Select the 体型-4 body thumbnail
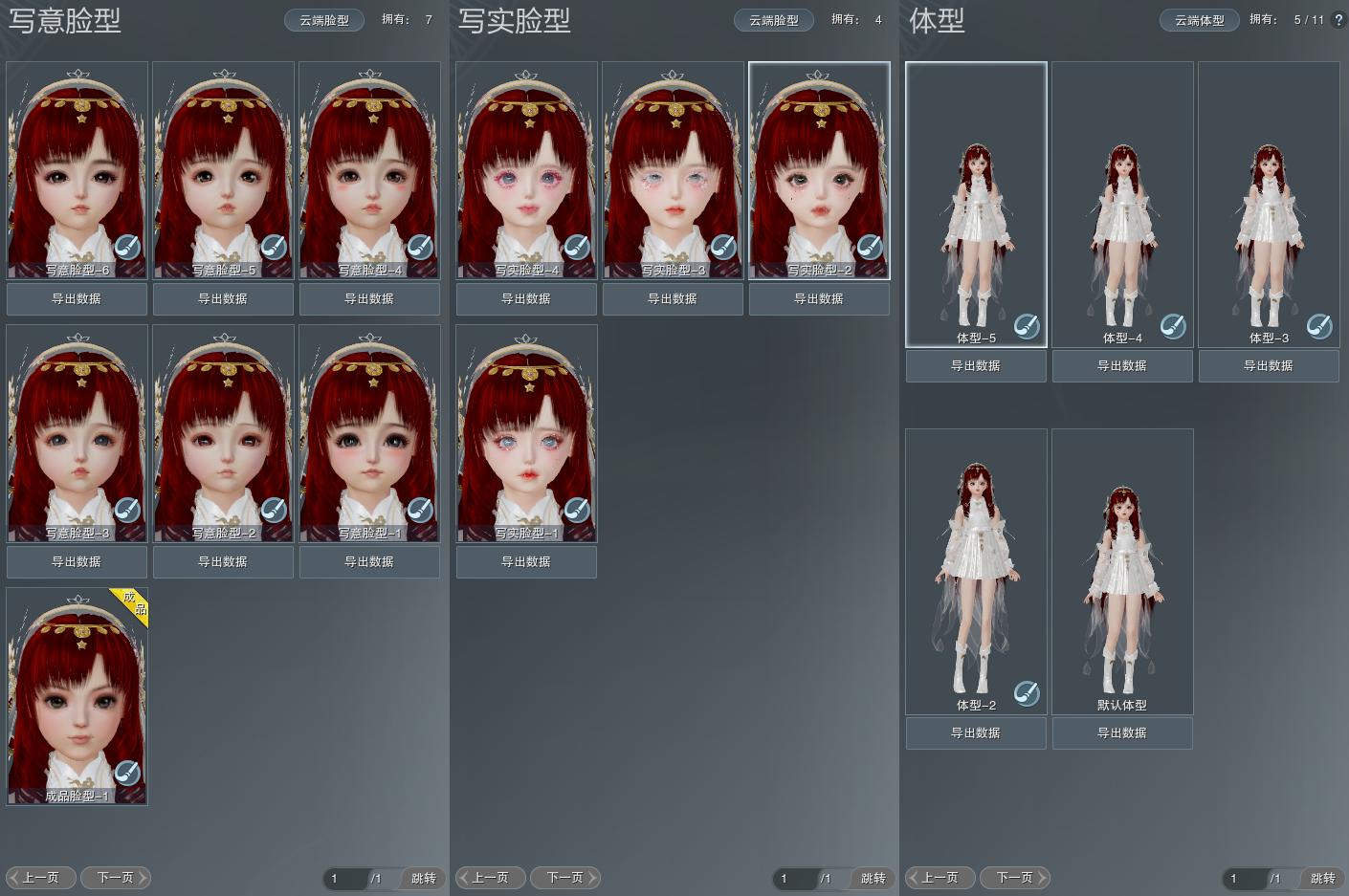1349x896 pixels. (x=1122, y=204)
